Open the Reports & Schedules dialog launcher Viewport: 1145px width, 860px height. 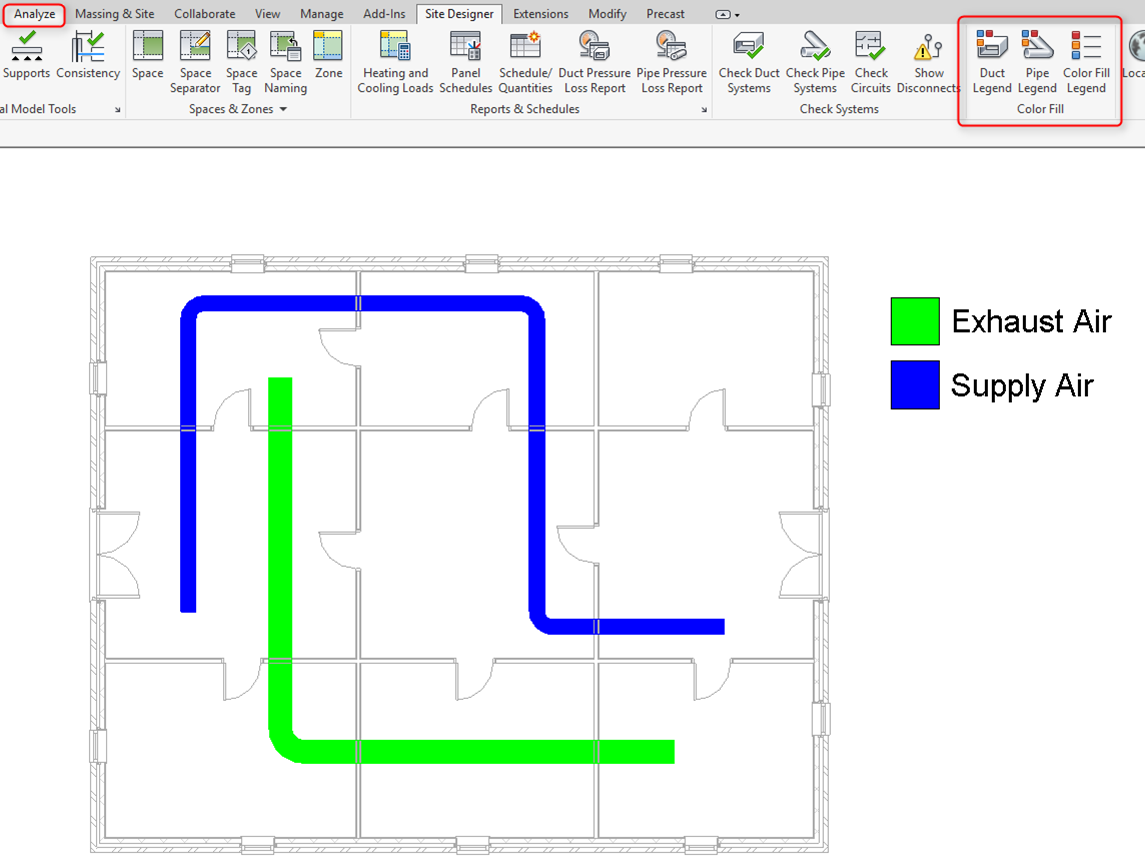click(x=704, y=109)
